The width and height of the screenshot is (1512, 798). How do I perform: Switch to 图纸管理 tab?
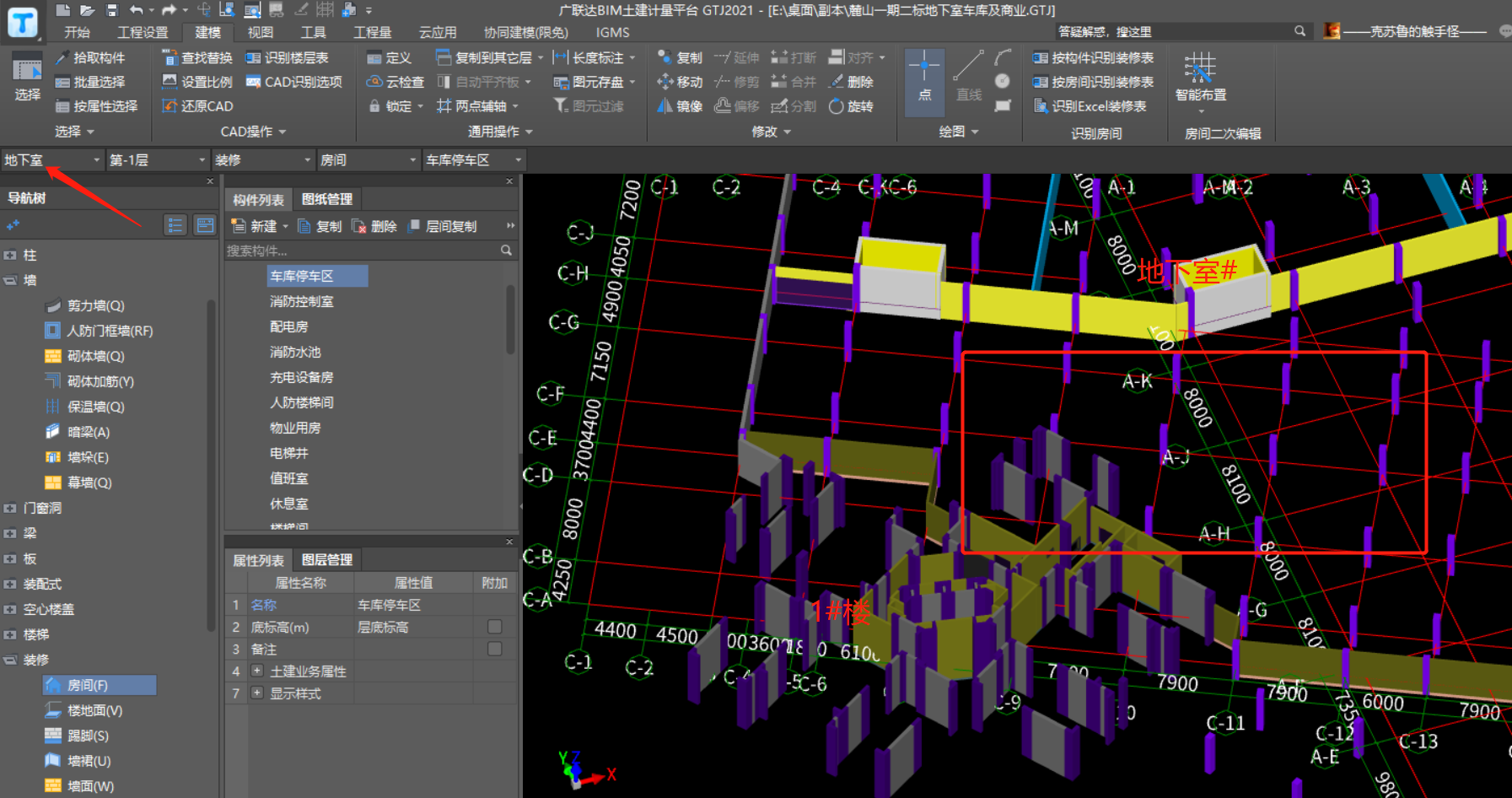(x=327, y=199)
